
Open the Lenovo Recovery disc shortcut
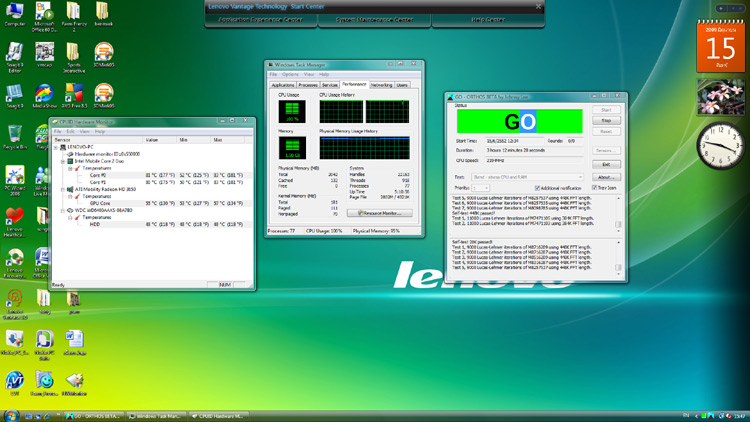click(x=15, y=263)
